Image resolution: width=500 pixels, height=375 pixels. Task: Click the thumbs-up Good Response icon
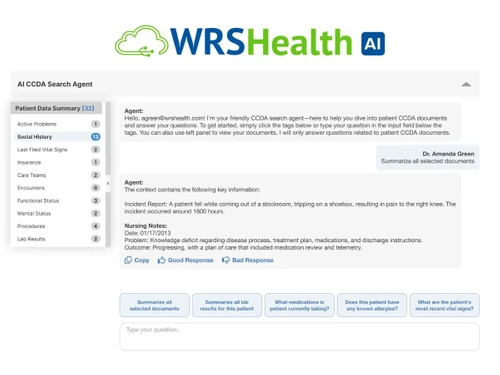pos(162,260)
